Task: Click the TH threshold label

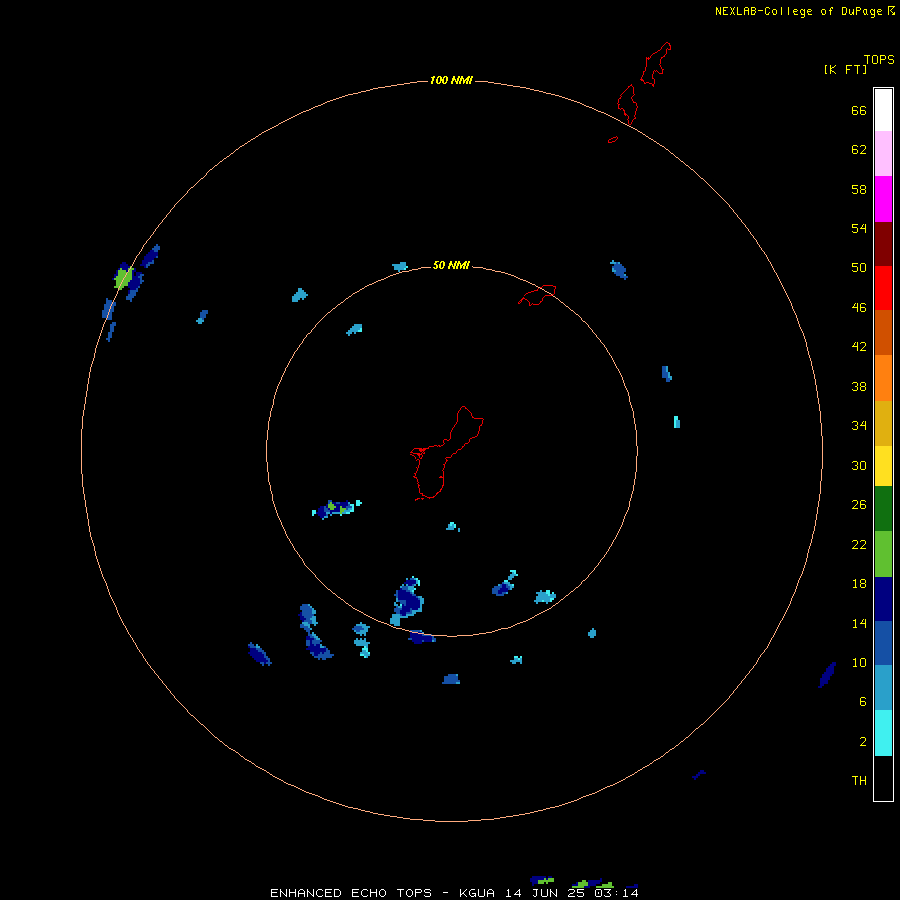Action: 859,781
